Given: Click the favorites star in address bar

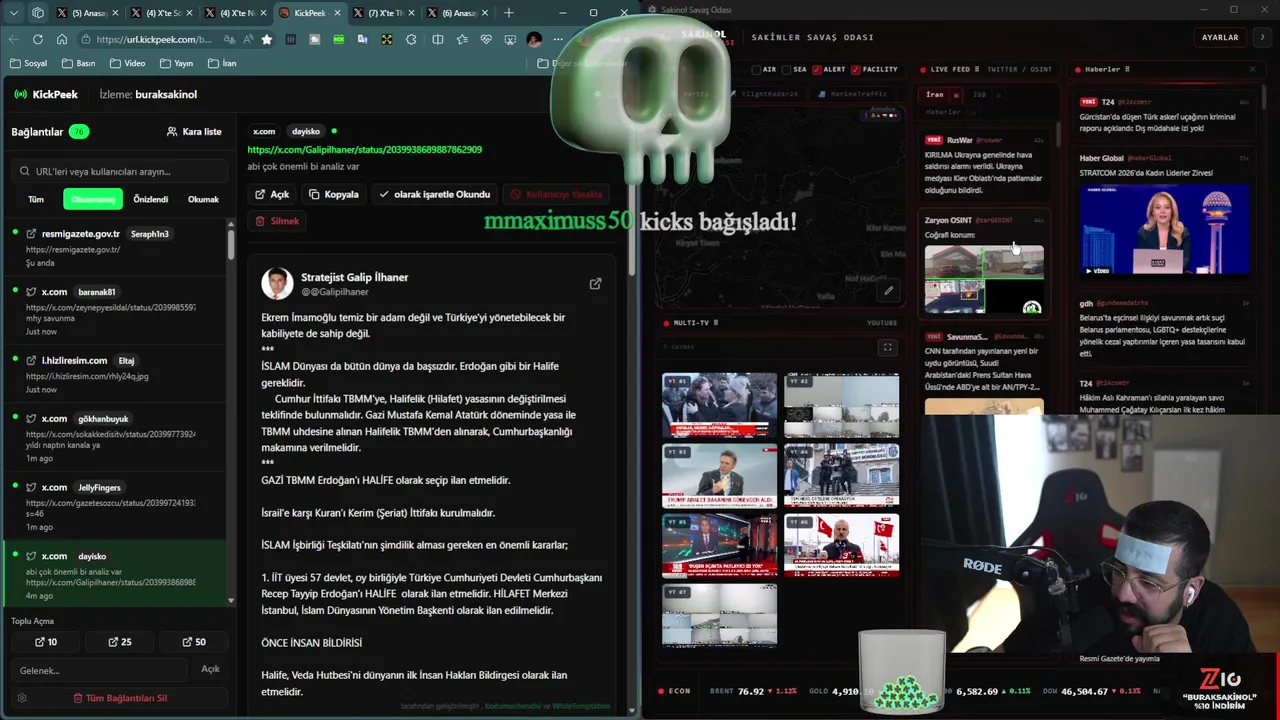Looking at the screenshot, I should coord(266,39).
